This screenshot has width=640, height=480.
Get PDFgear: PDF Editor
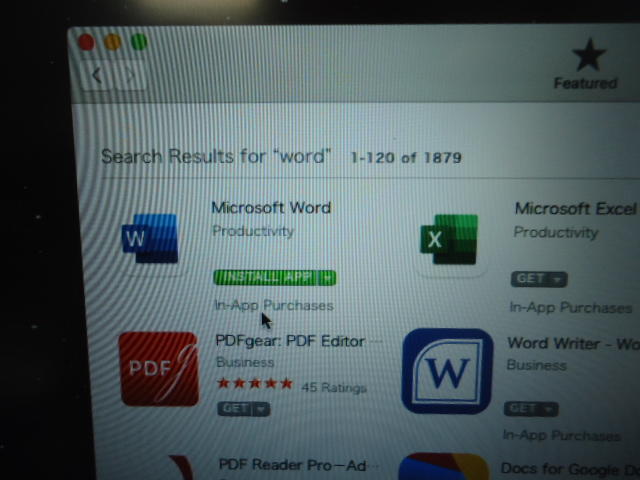click(236, 409)
